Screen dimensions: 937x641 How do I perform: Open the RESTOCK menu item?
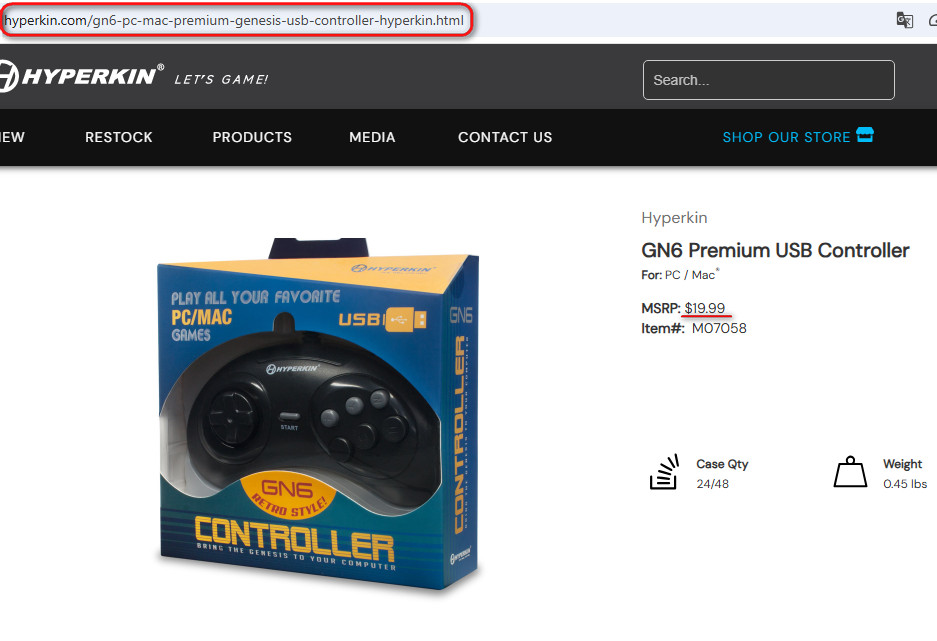click(119, 137)
